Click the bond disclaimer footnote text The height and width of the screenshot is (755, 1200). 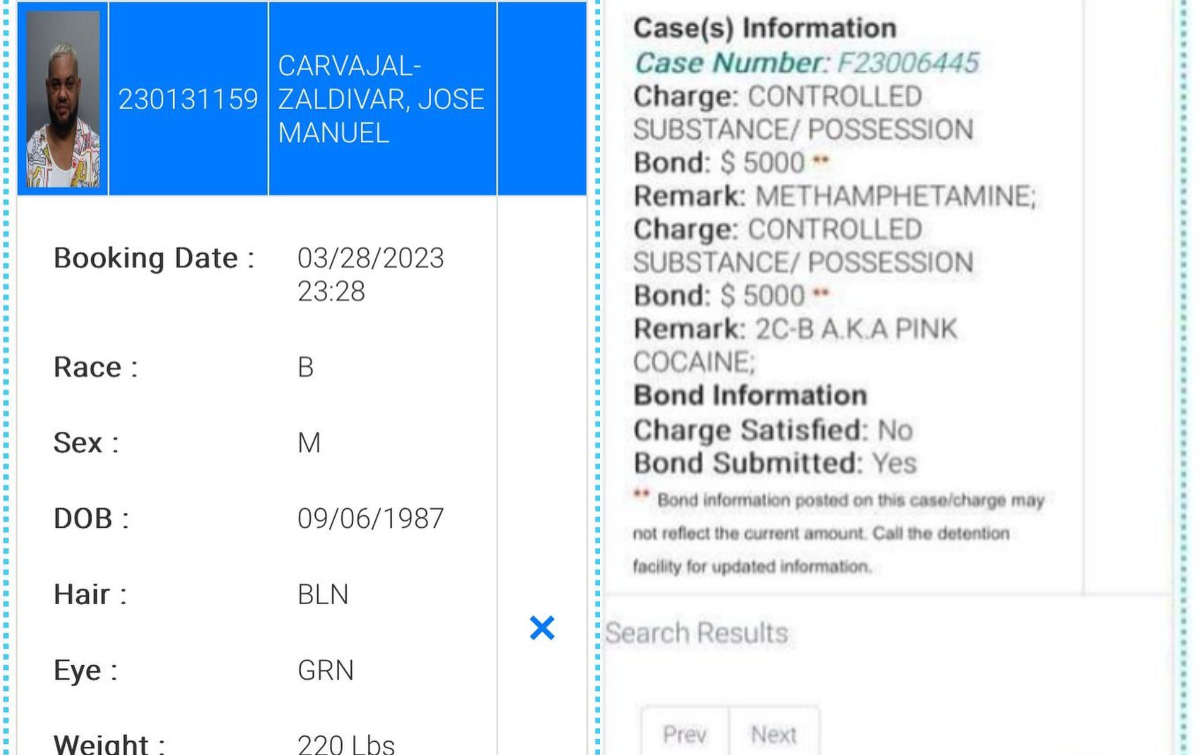coord(838,533)
